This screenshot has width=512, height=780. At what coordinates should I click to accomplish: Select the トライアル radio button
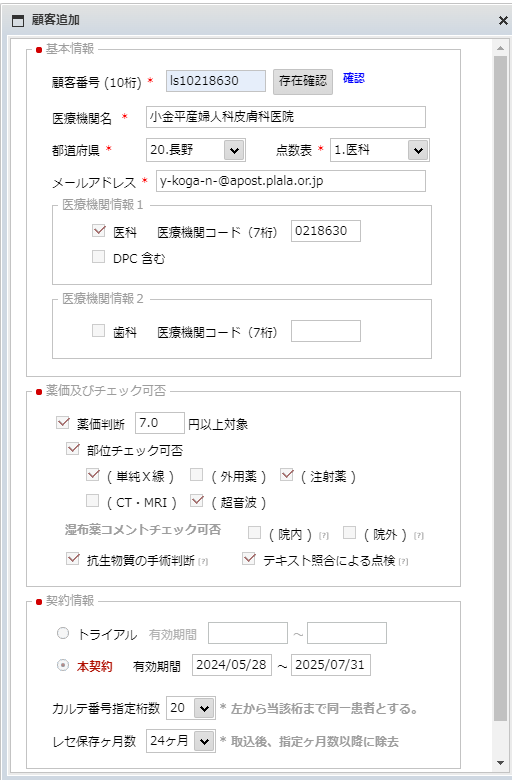click(63, 633)
